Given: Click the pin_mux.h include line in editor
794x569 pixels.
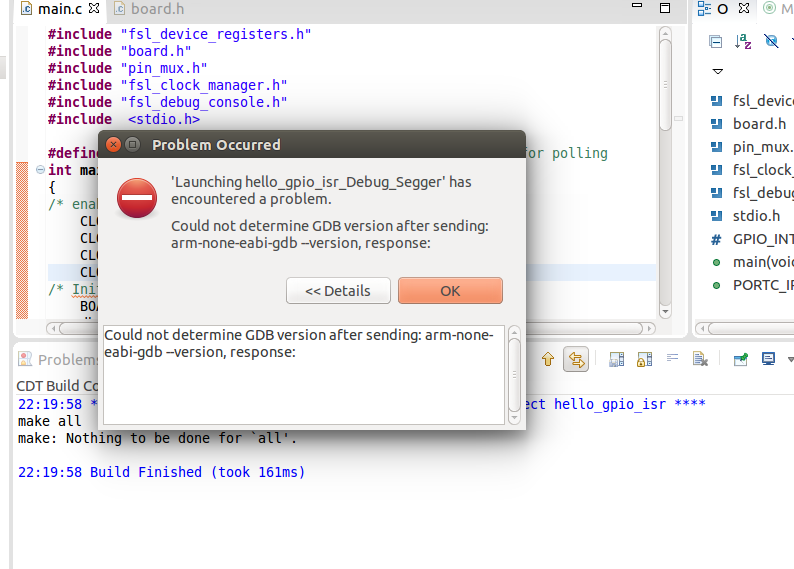Looking at the screenshot, I should click(128, 68).
